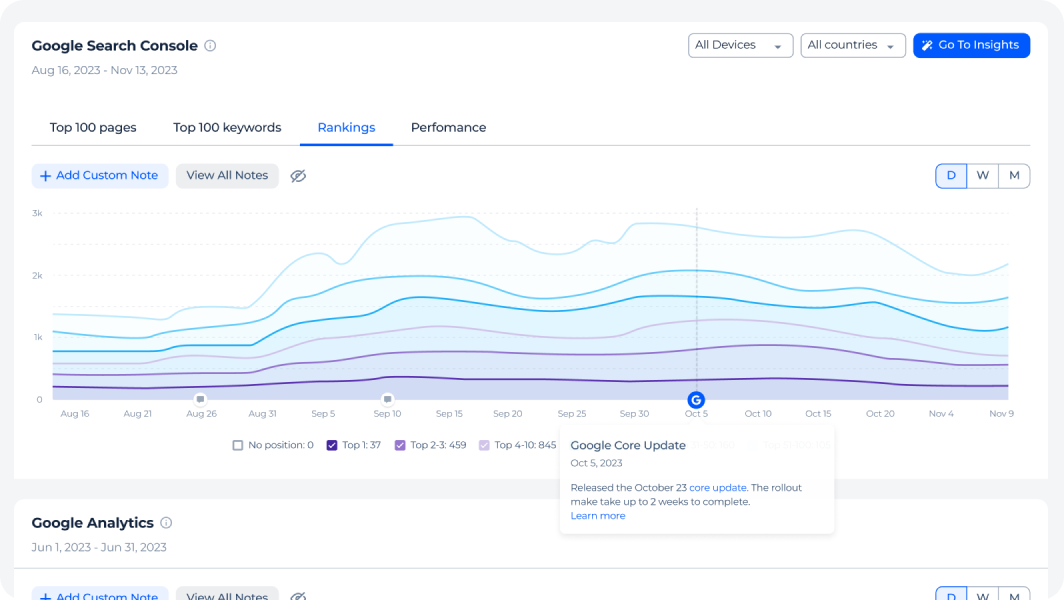Viewport: 1064px width, 600px height.
Task: Select the Rankings tab
Action: (x=346, y=128)
